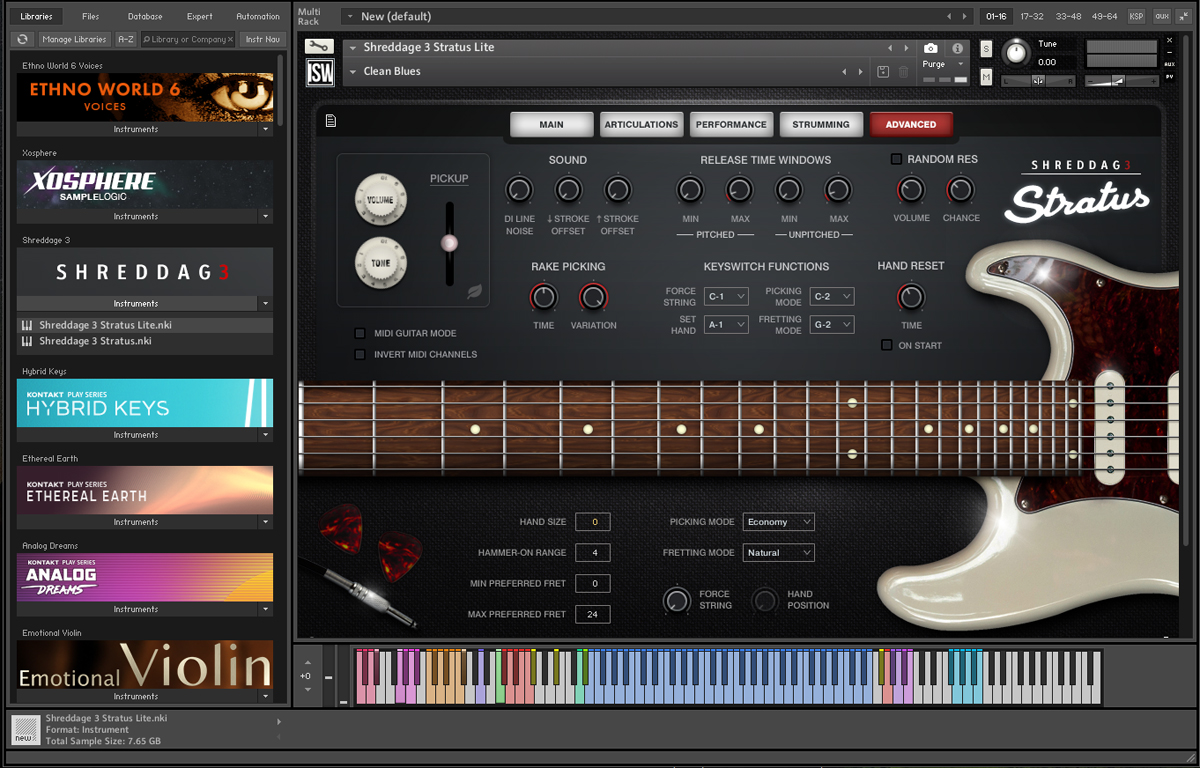Load Shreddage 3 Stratus.nki file
The image size is (1200, 768).
click(x=145, y=341)
